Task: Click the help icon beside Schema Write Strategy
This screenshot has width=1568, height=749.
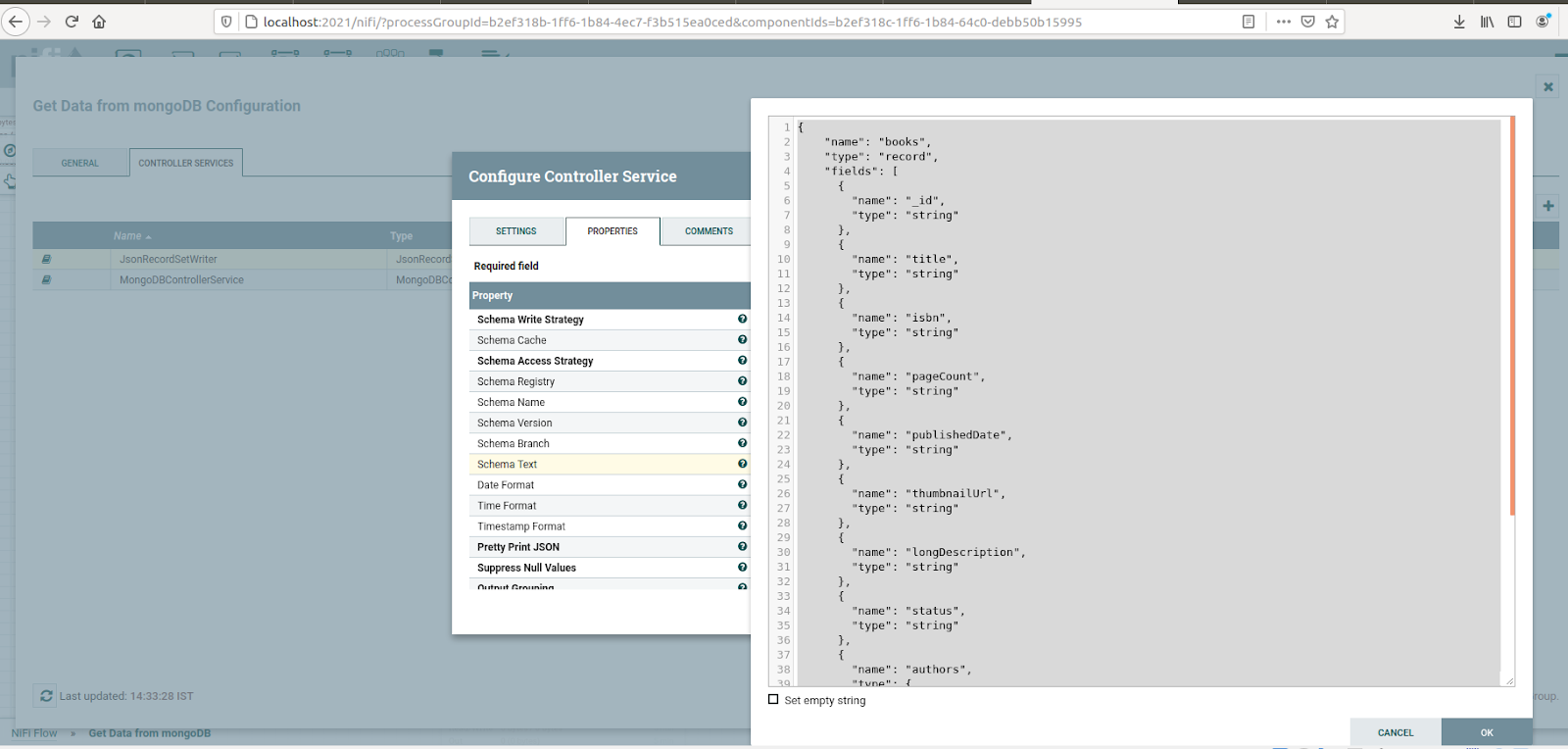Action: tap(742, 320)
